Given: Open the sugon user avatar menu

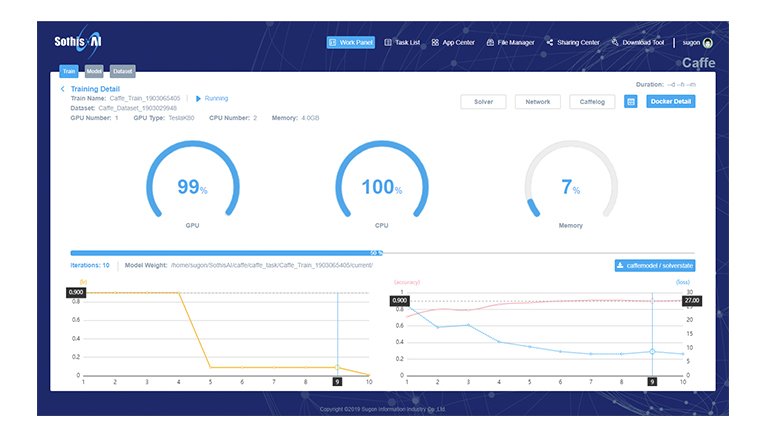Looking at the screenshot, I should click(708, 43).
